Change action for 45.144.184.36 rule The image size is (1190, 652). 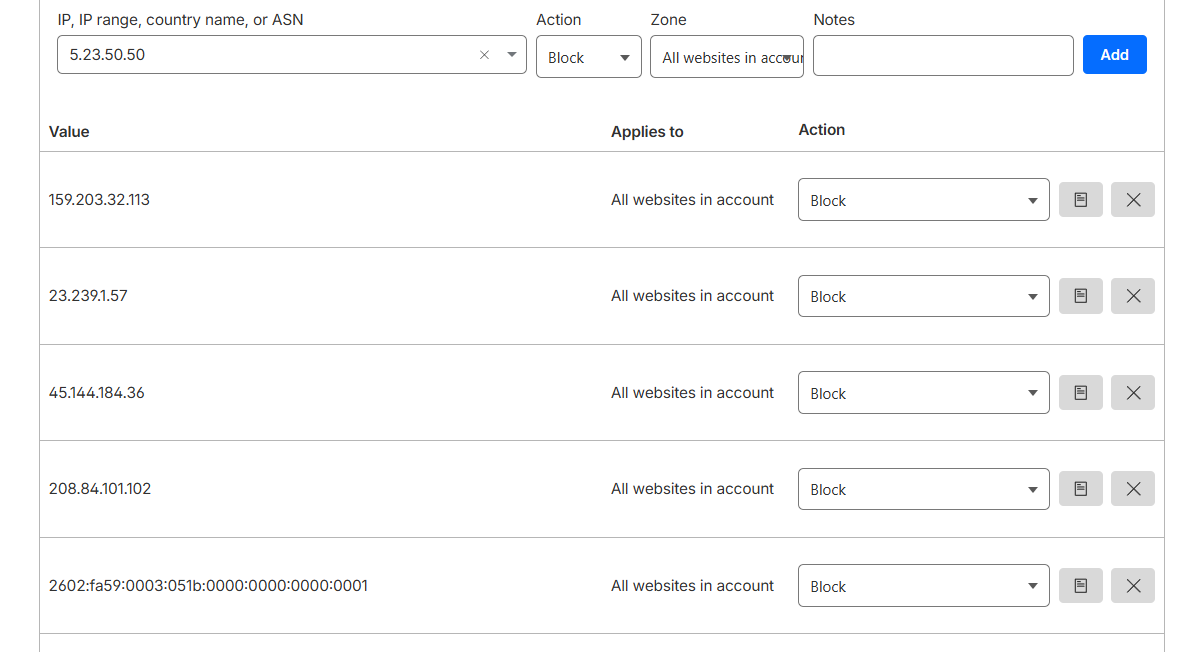click(923, 393)
